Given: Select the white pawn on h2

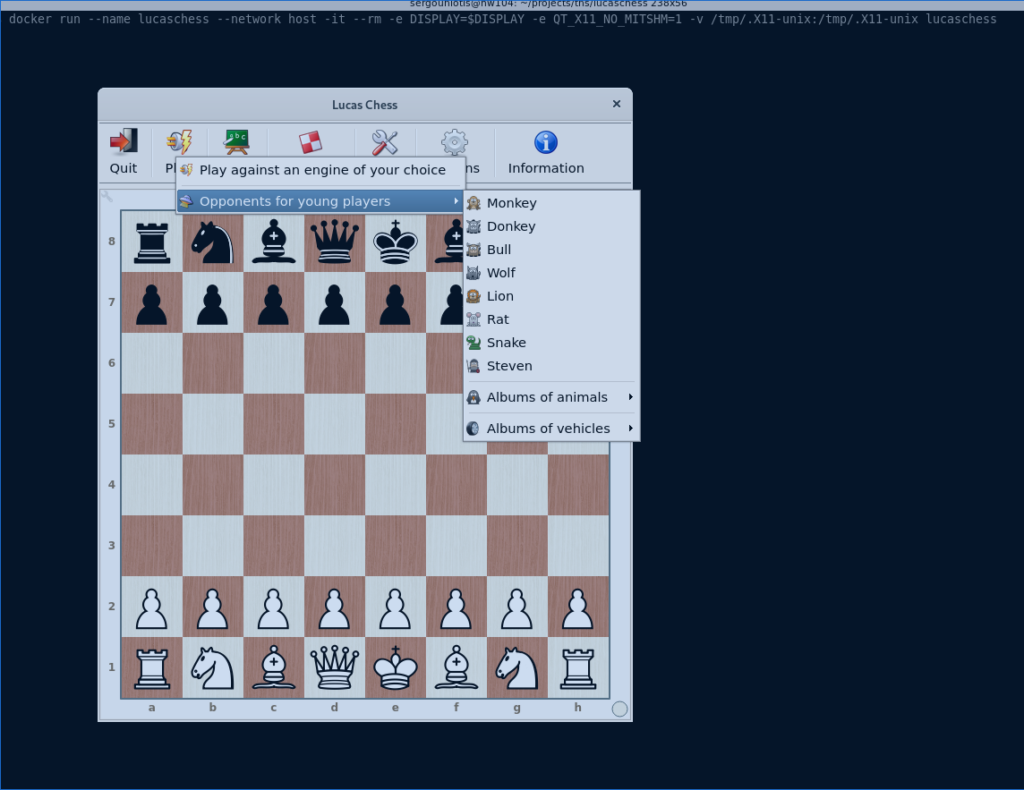Looking at the screenshot, I should pyautogui.click(x=578, y=608).
